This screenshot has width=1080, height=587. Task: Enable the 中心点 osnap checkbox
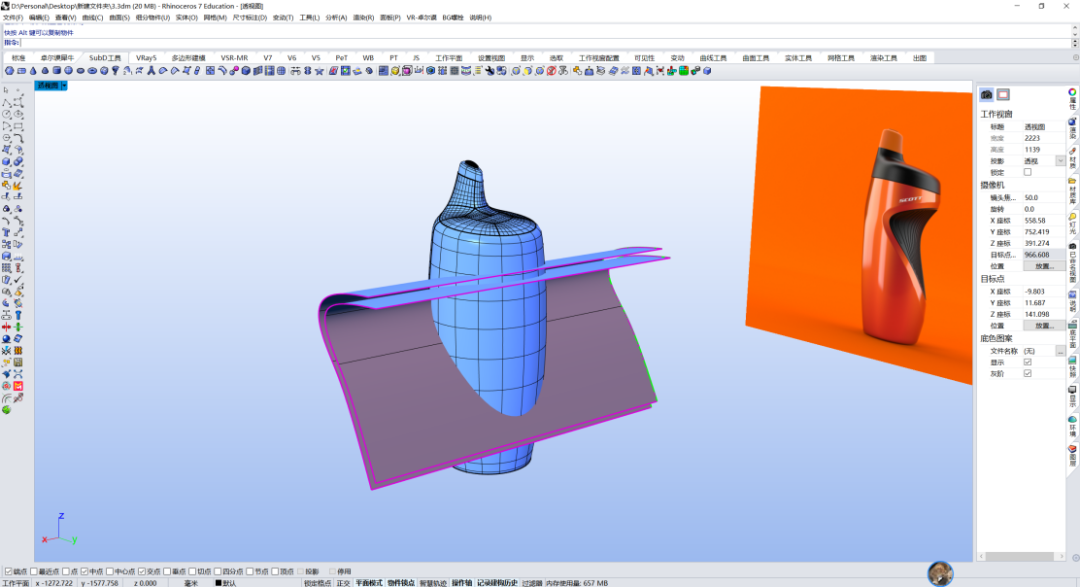[110, 571]
